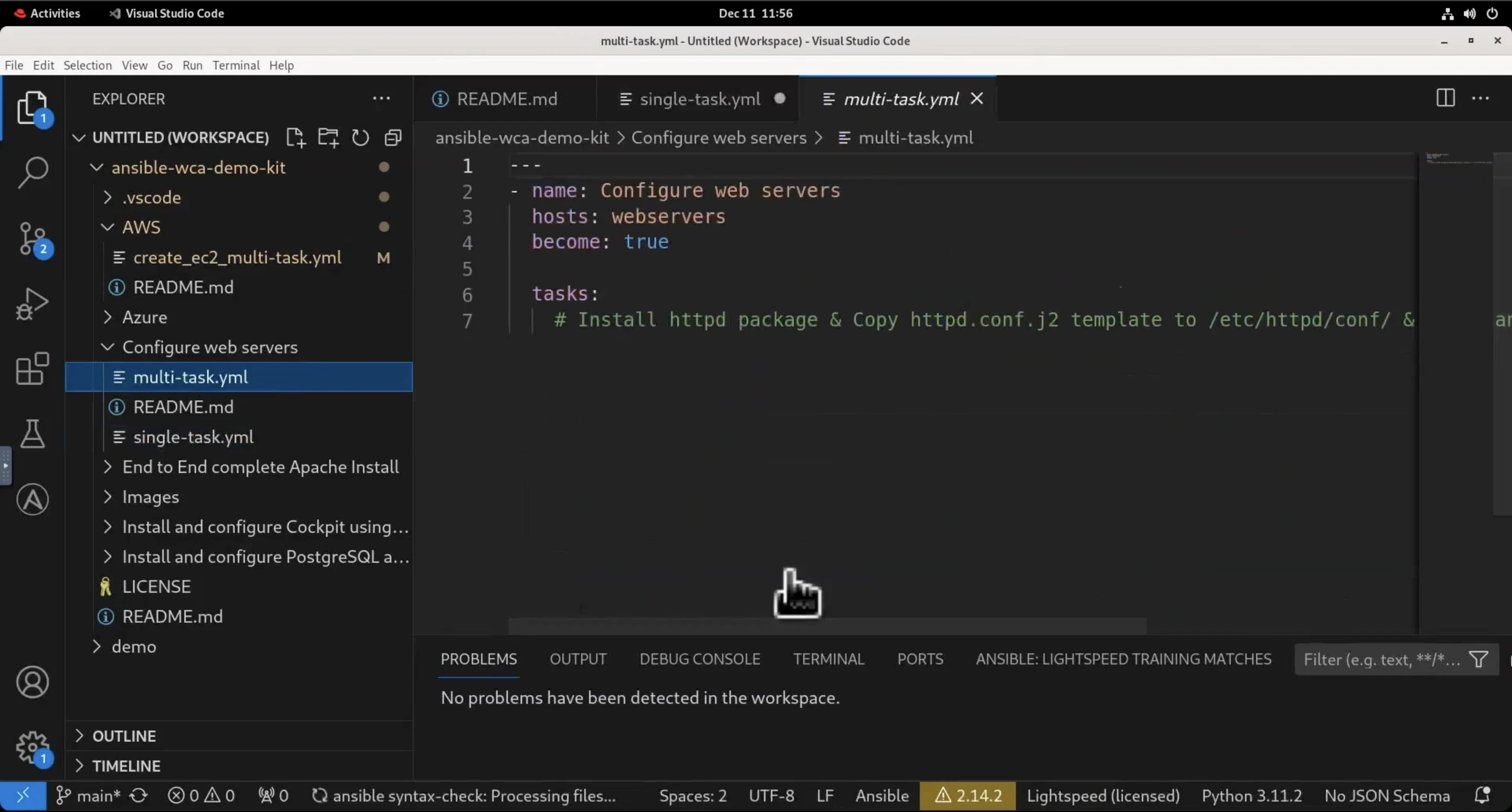Close the multi-task.yml editor tab
The width and height of the screenshot is (1512, 812).
(976, 99)
